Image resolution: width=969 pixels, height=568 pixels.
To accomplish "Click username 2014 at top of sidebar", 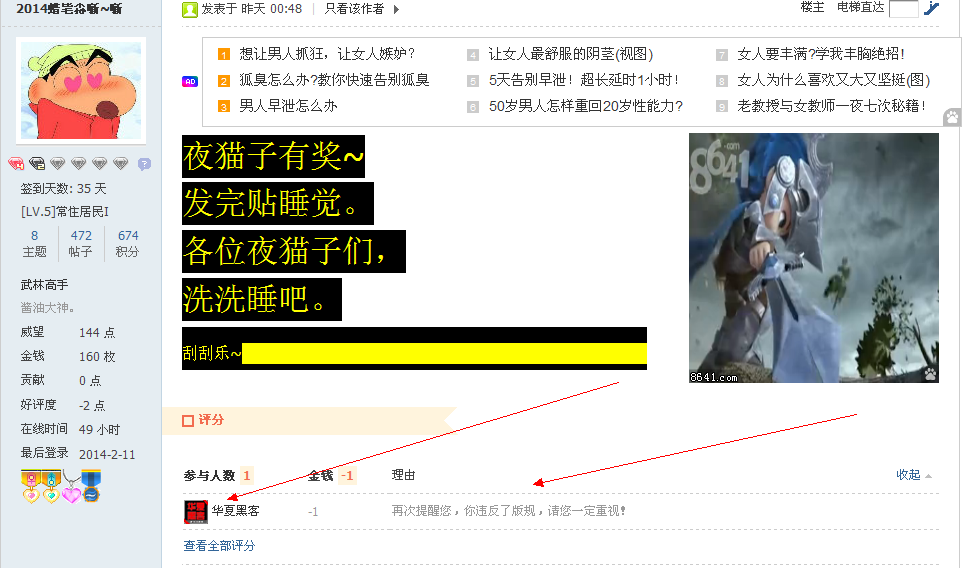I will (x=69, y=9).
